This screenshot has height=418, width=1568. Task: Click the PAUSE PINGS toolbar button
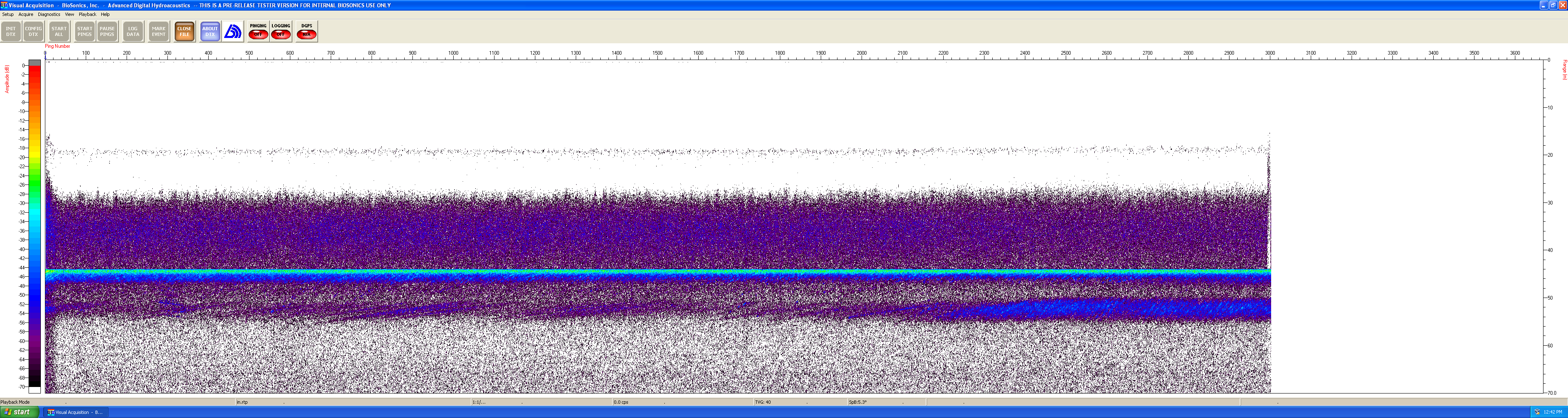(107, 31)
